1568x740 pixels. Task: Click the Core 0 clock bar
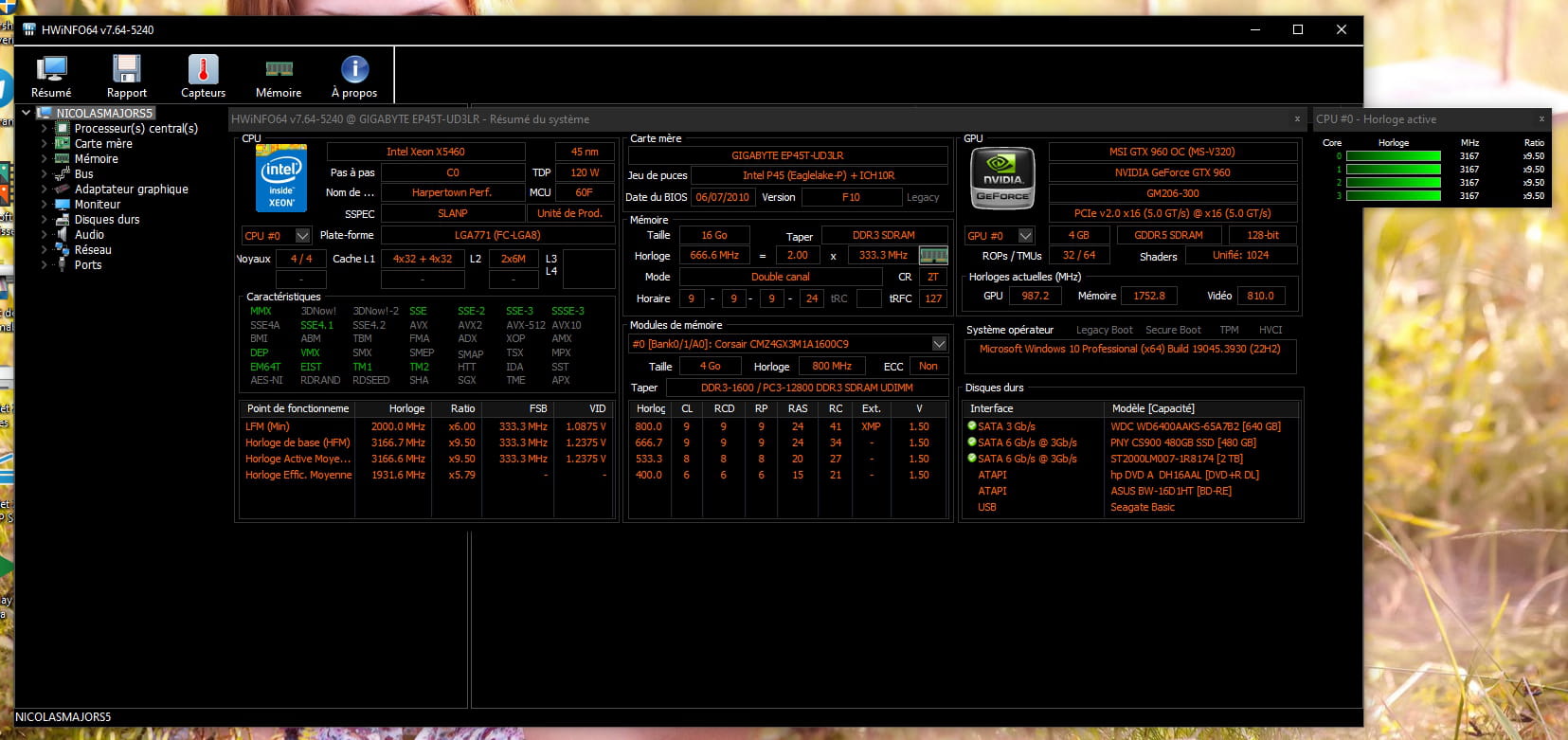pos(1393,155)
